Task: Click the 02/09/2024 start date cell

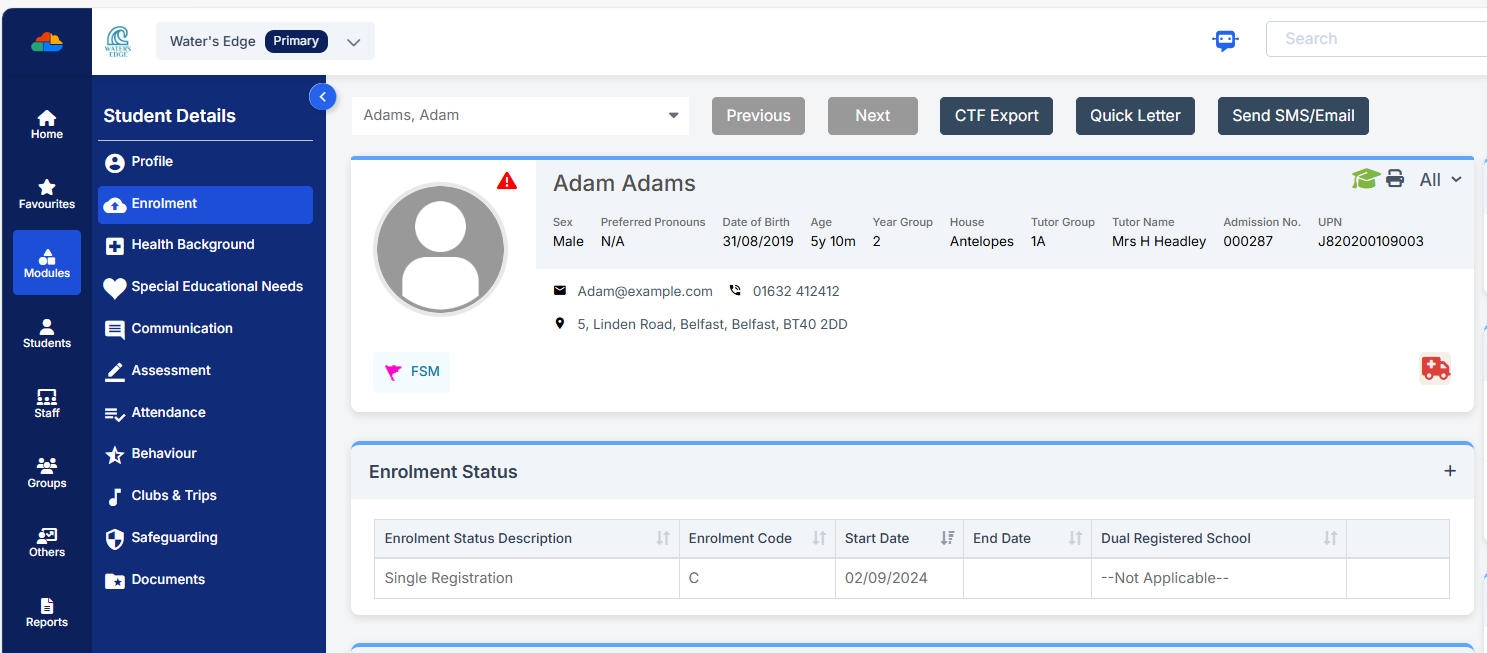Action: (899, 578)
